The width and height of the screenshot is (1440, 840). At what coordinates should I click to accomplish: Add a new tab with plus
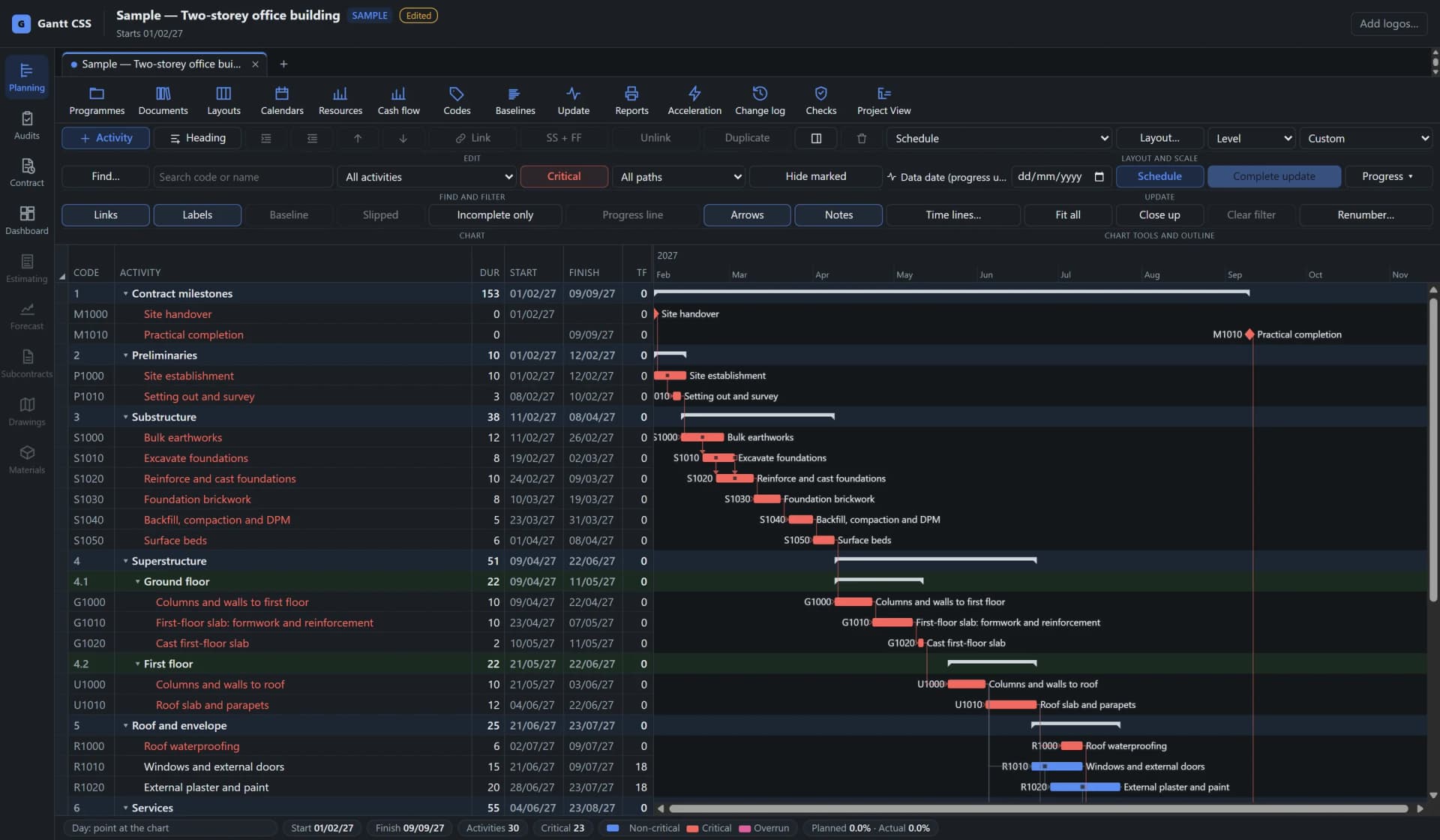[283, 64]
